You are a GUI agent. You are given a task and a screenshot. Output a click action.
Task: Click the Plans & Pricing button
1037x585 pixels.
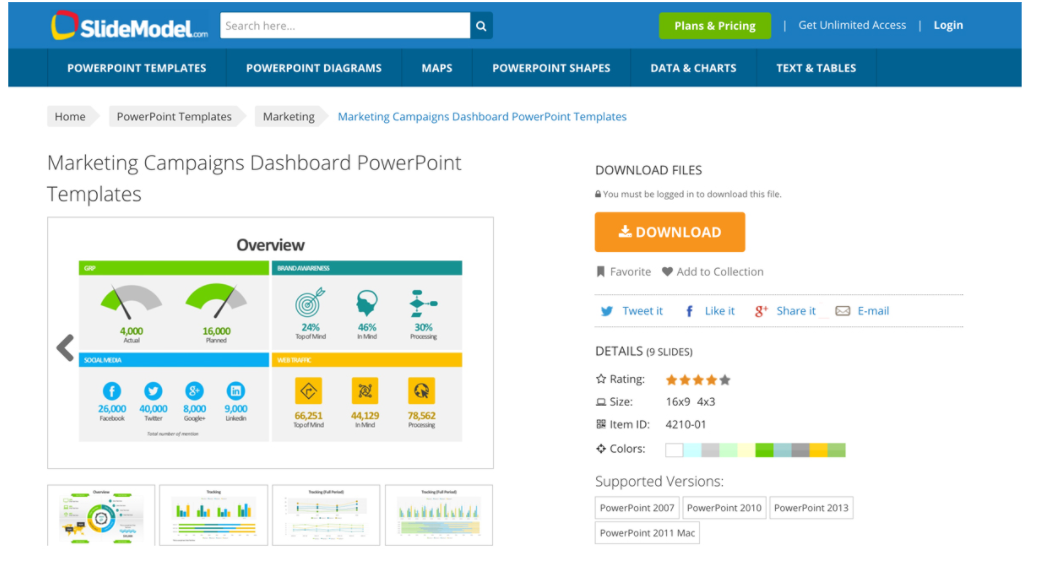(x=715, y=26)
